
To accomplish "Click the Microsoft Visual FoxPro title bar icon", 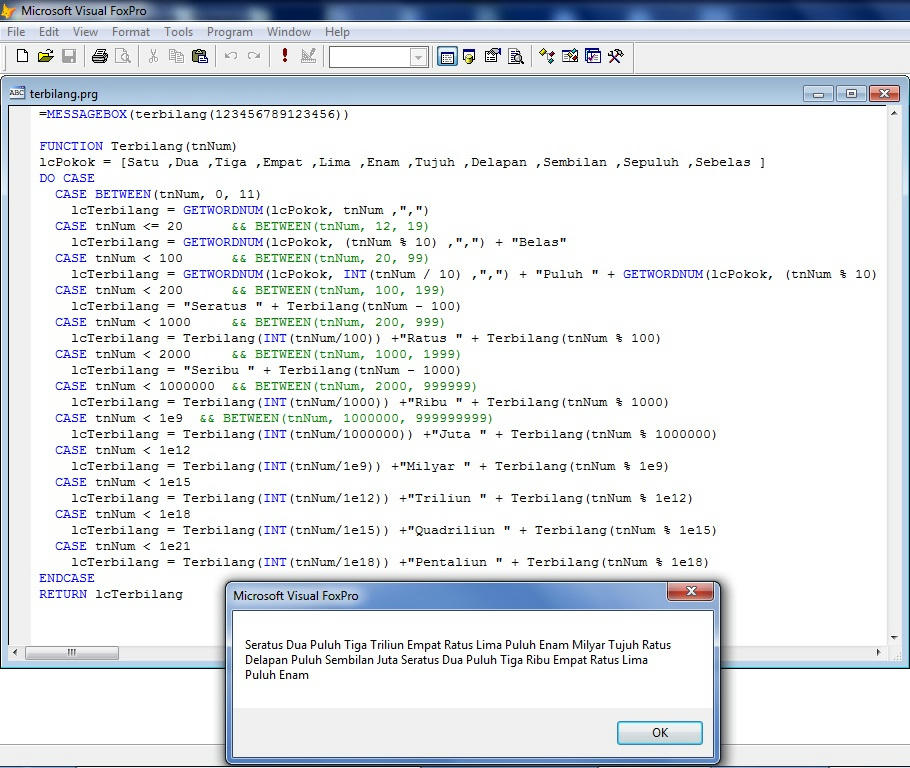I will coord(8,10).
